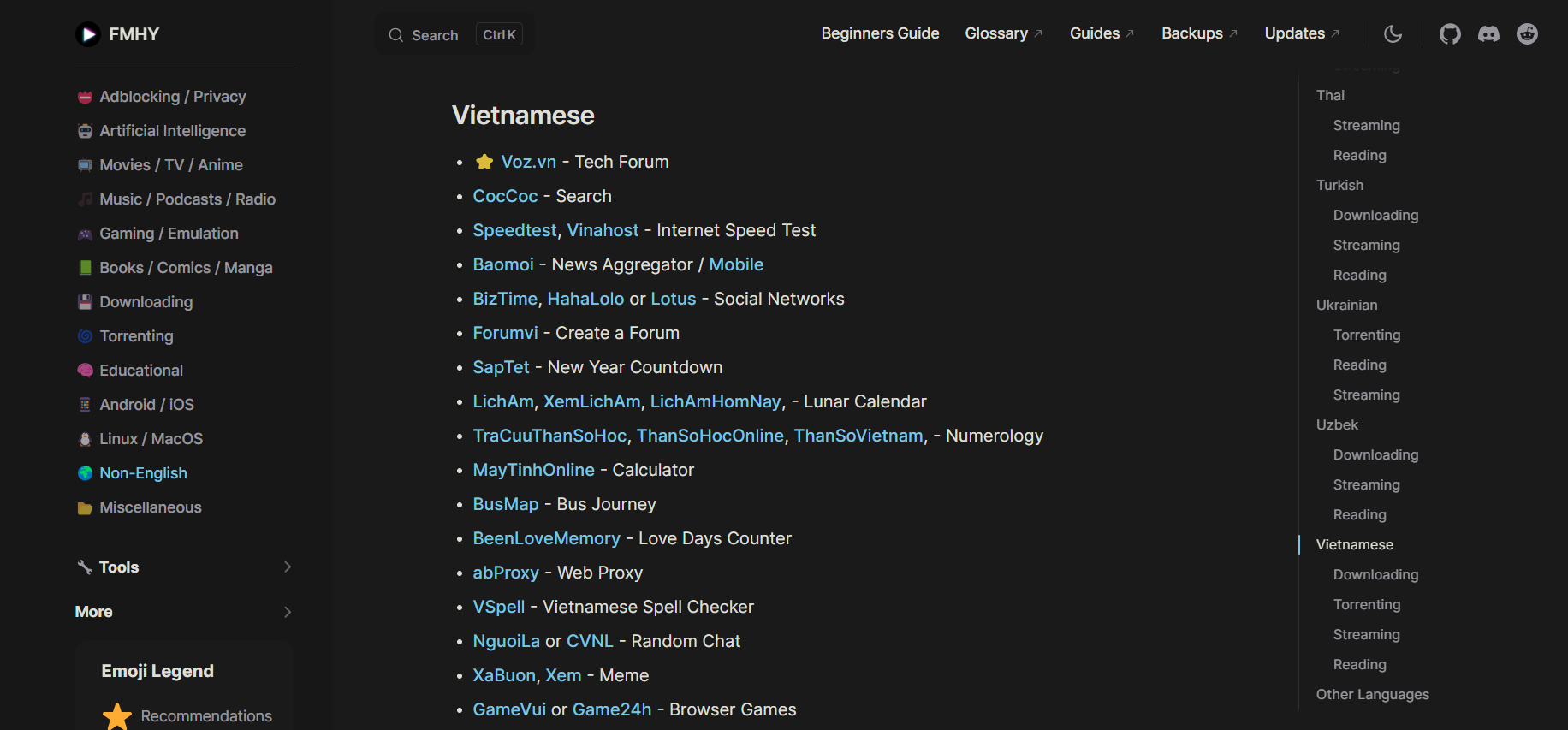Click the Recommendations star icon in Emoji Legend
The image size is (1568, 730).
(x=117, y=716)
